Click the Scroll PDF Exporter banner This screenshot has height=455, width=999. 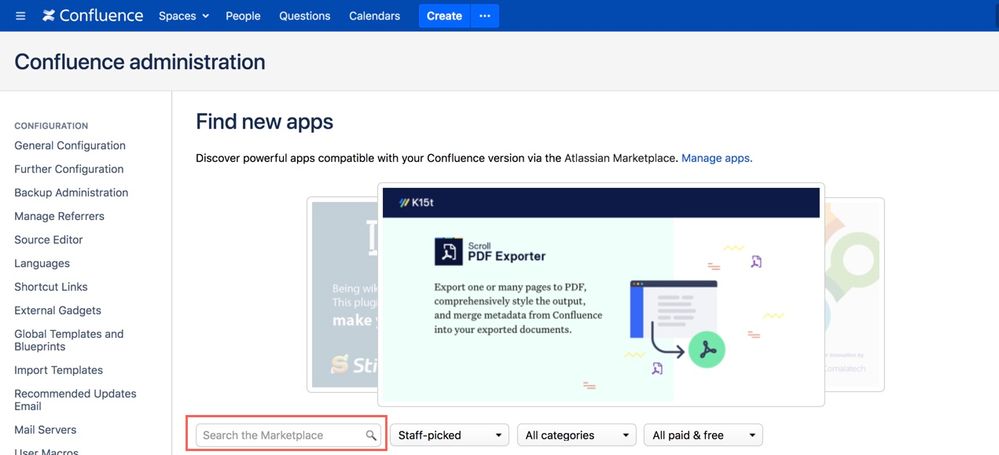click(601, 294)
